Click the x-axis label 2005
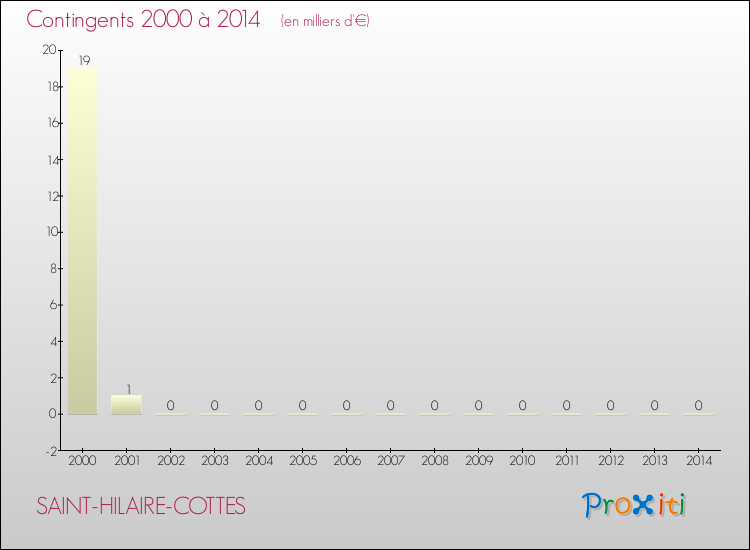The image size is (750, 550). pyautogui.click(x=303, y=461)
